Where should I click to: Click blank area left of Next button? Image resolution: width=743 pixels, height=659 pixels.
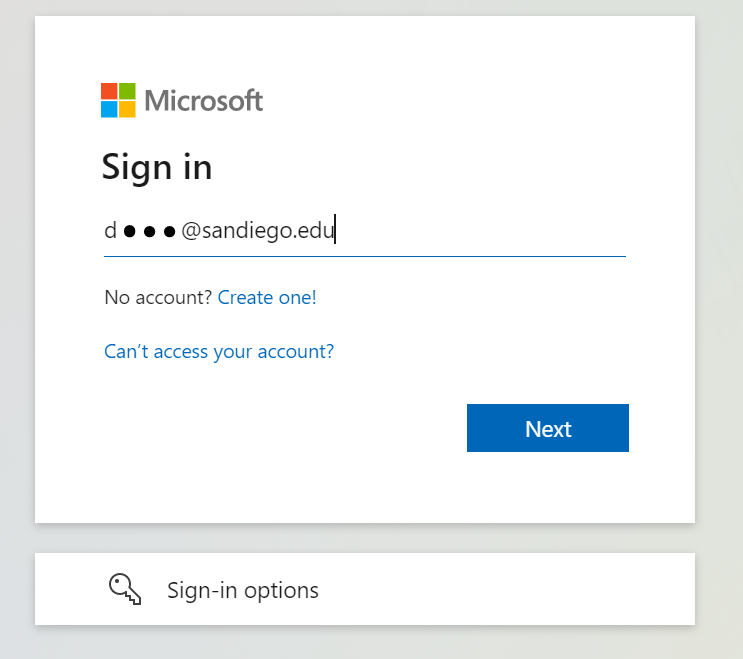pyautogui.click(x=280, y=429)
